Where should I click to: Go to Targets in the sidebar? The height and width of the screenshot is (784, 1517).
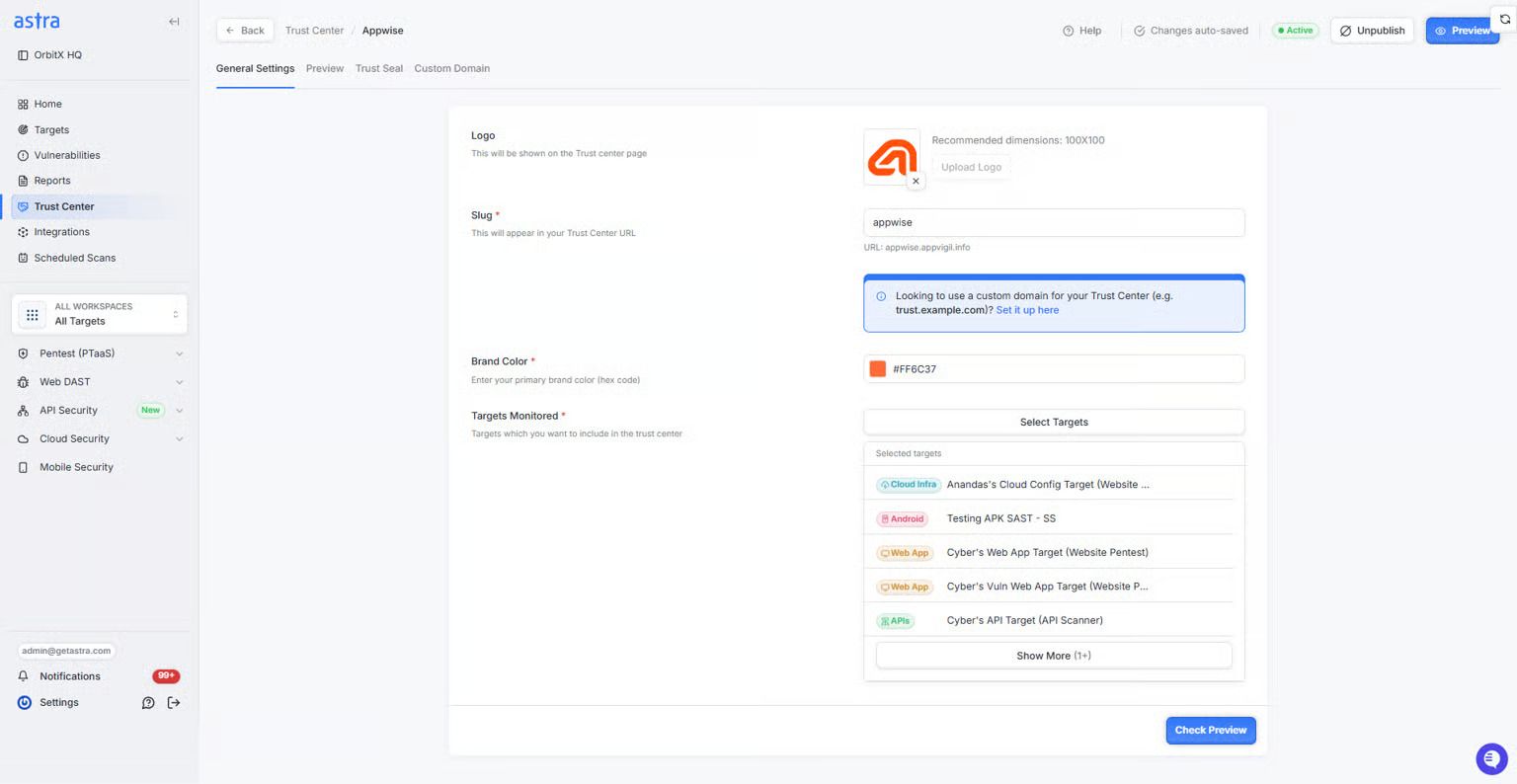[x=51, y=129]
